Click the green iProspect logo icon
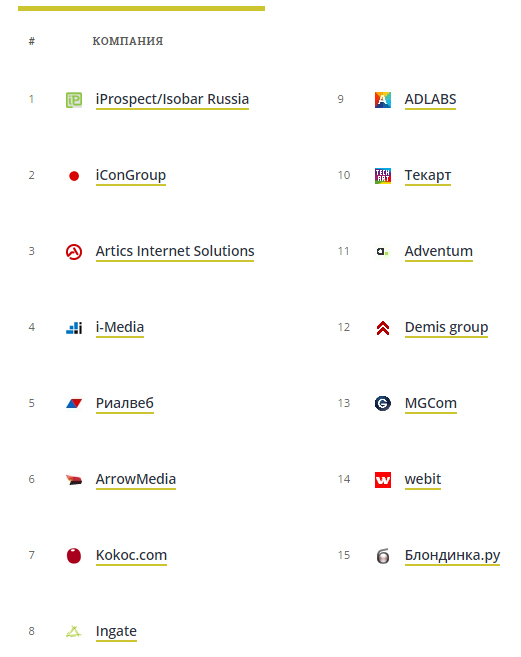 [74, 100]
